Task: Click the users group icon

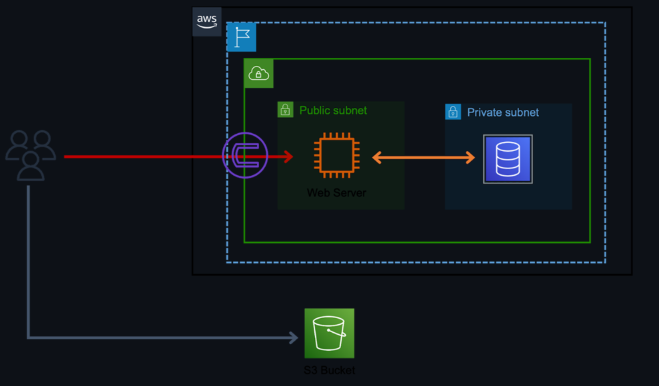Action: tap(30, 155)
